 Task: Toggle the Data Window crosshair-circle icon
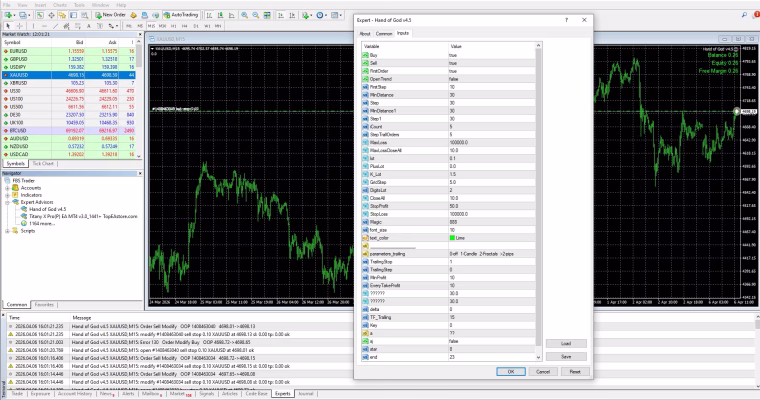(x=51, y=15)
